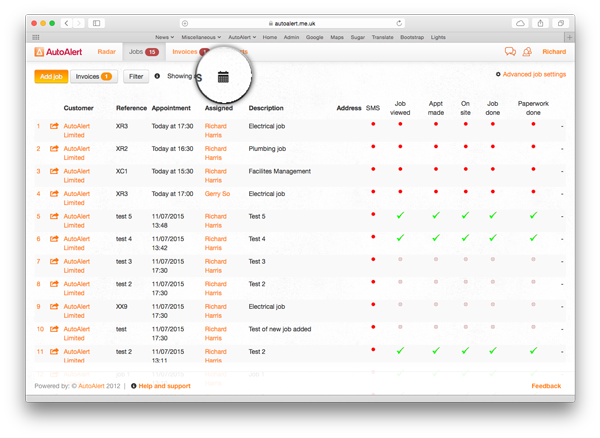The width and height of the screenshot is (600, 438).
Task: Show all Safari tabs overview
Action: coord(561,23)
